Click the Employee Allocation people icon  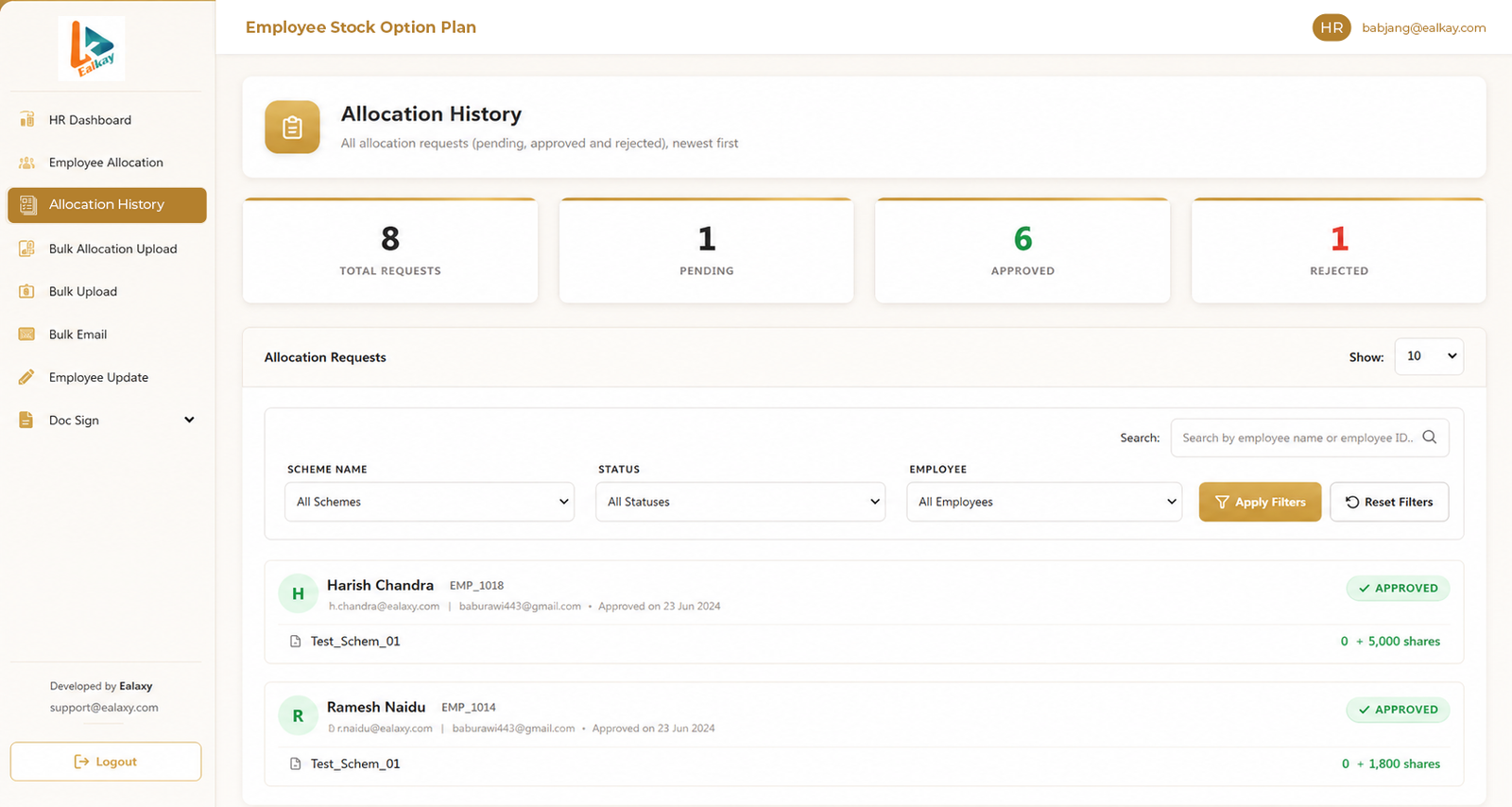pyautogui.click(x=27, y=163)
